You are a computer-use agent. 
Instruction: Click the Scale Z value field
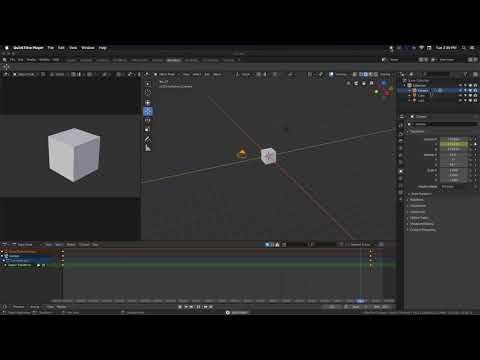[454, 180]
